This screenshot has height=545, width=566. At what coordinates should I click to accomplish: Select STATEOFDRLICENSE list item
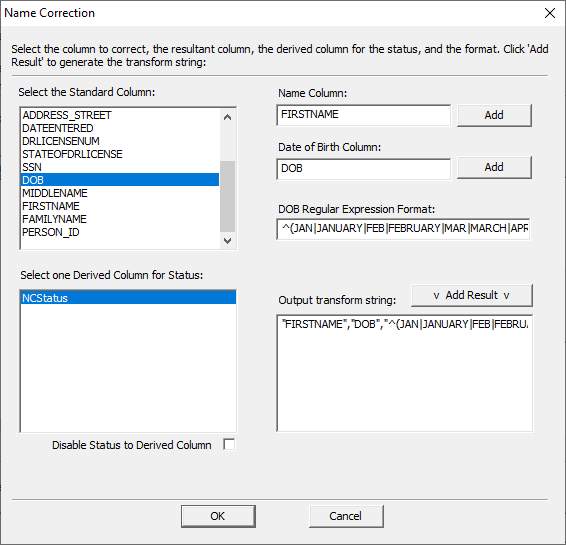tap(120, 154)
